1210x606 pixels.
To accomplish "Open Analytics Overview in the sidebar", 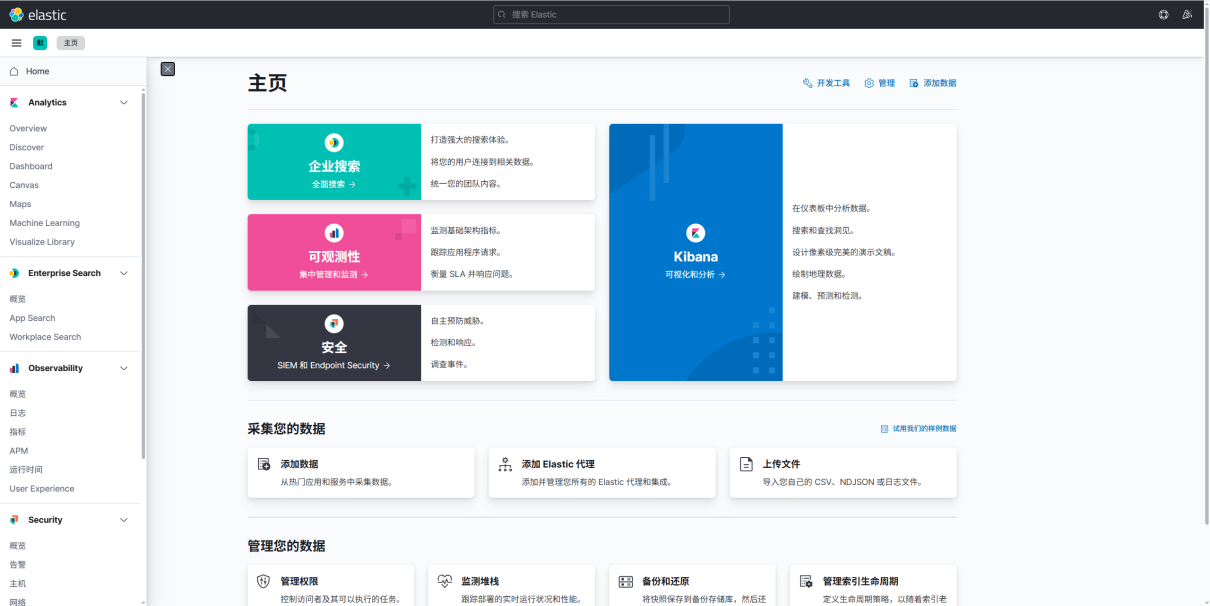I will (x=28, y=128).
